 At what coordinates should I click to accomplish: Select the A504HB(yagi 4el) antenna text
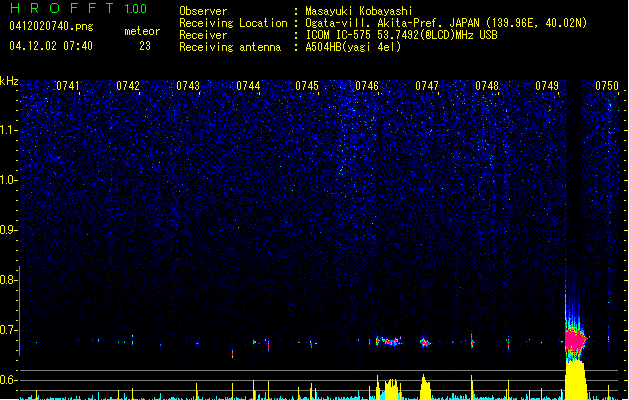point(353,47)
